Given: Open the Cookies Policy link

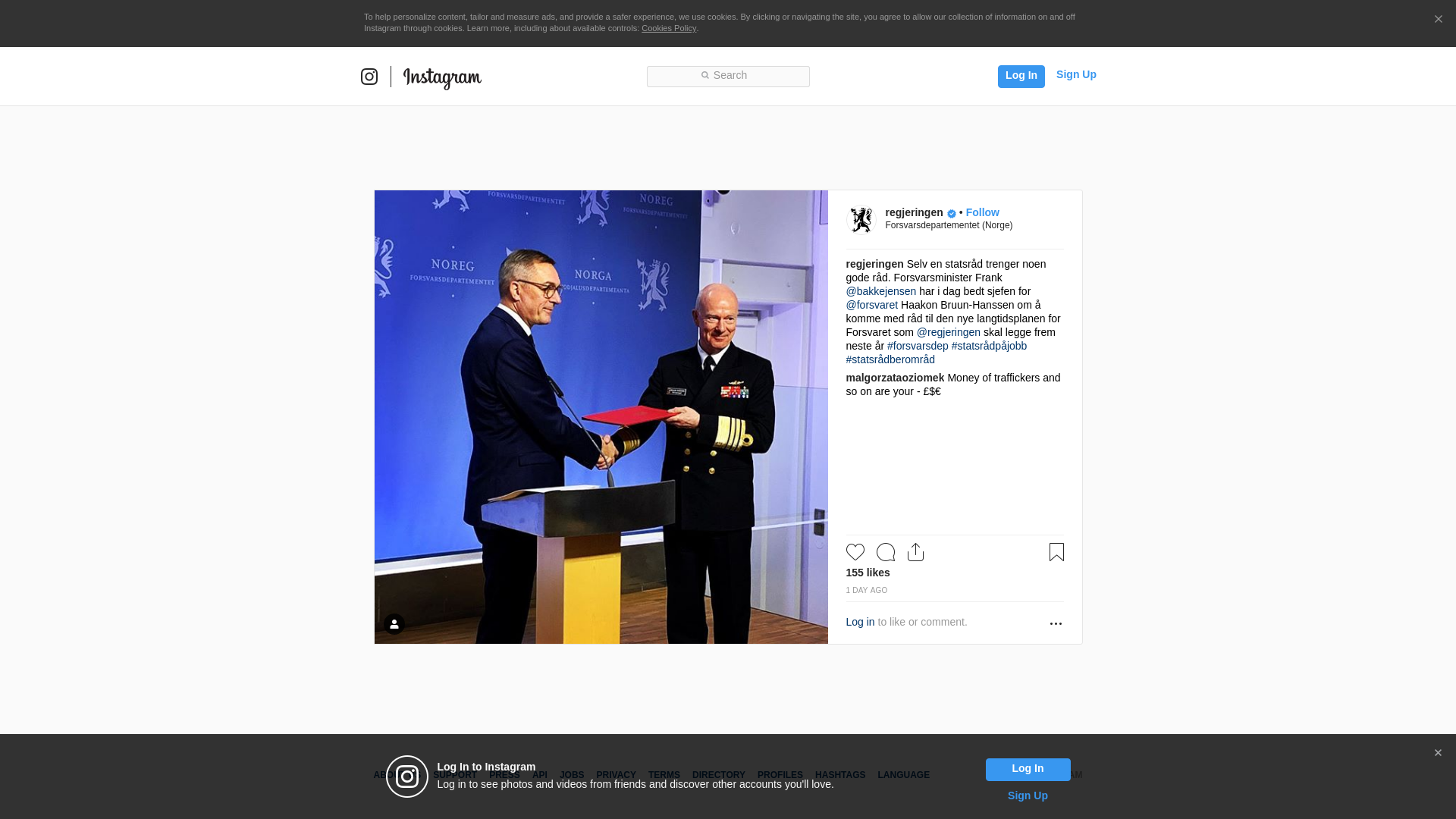Looking at the screenshot, I should pyautogui.click(x=669, y=28).
